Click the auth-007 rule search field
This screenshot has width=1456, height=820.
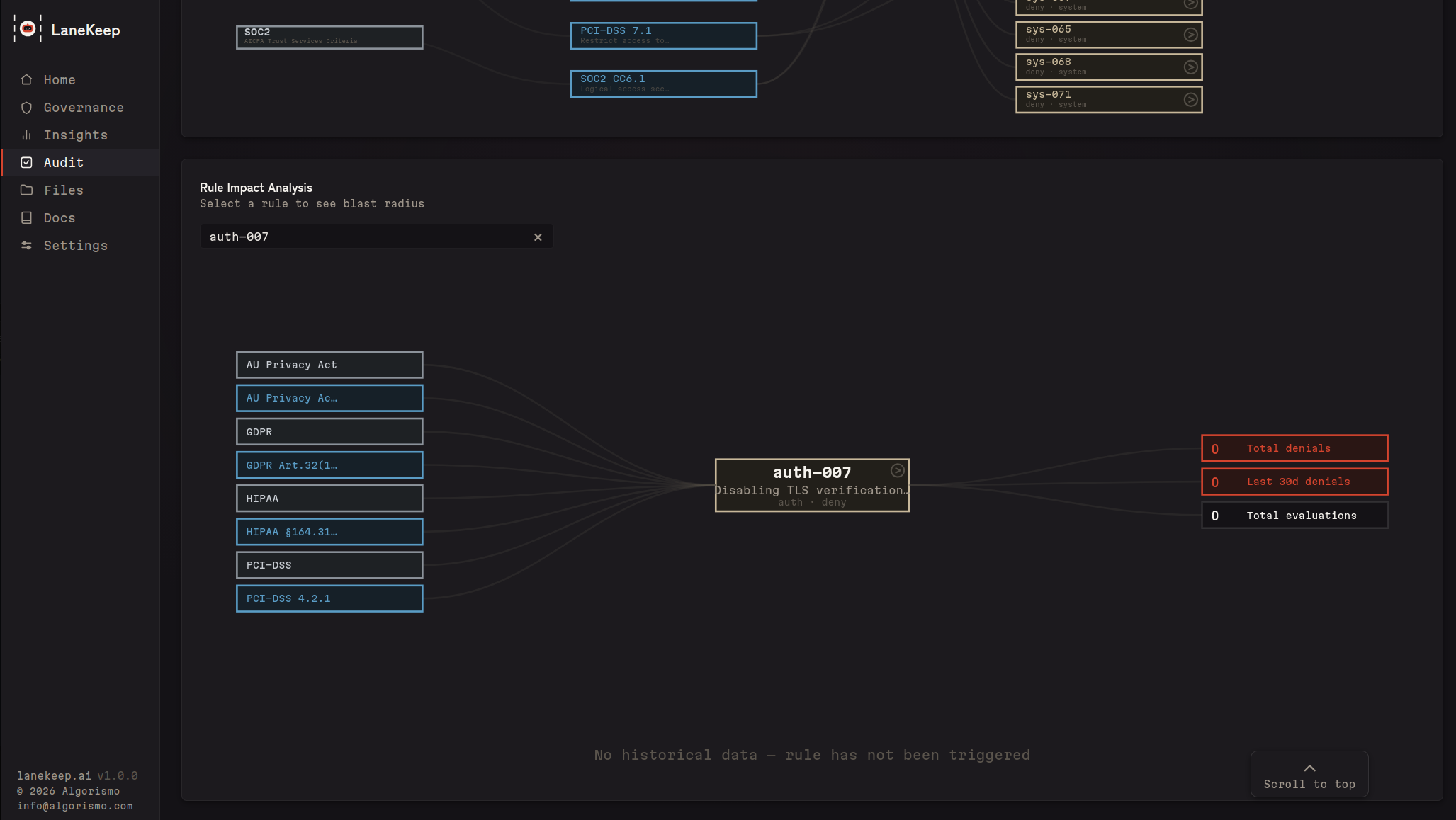[365, 237]
